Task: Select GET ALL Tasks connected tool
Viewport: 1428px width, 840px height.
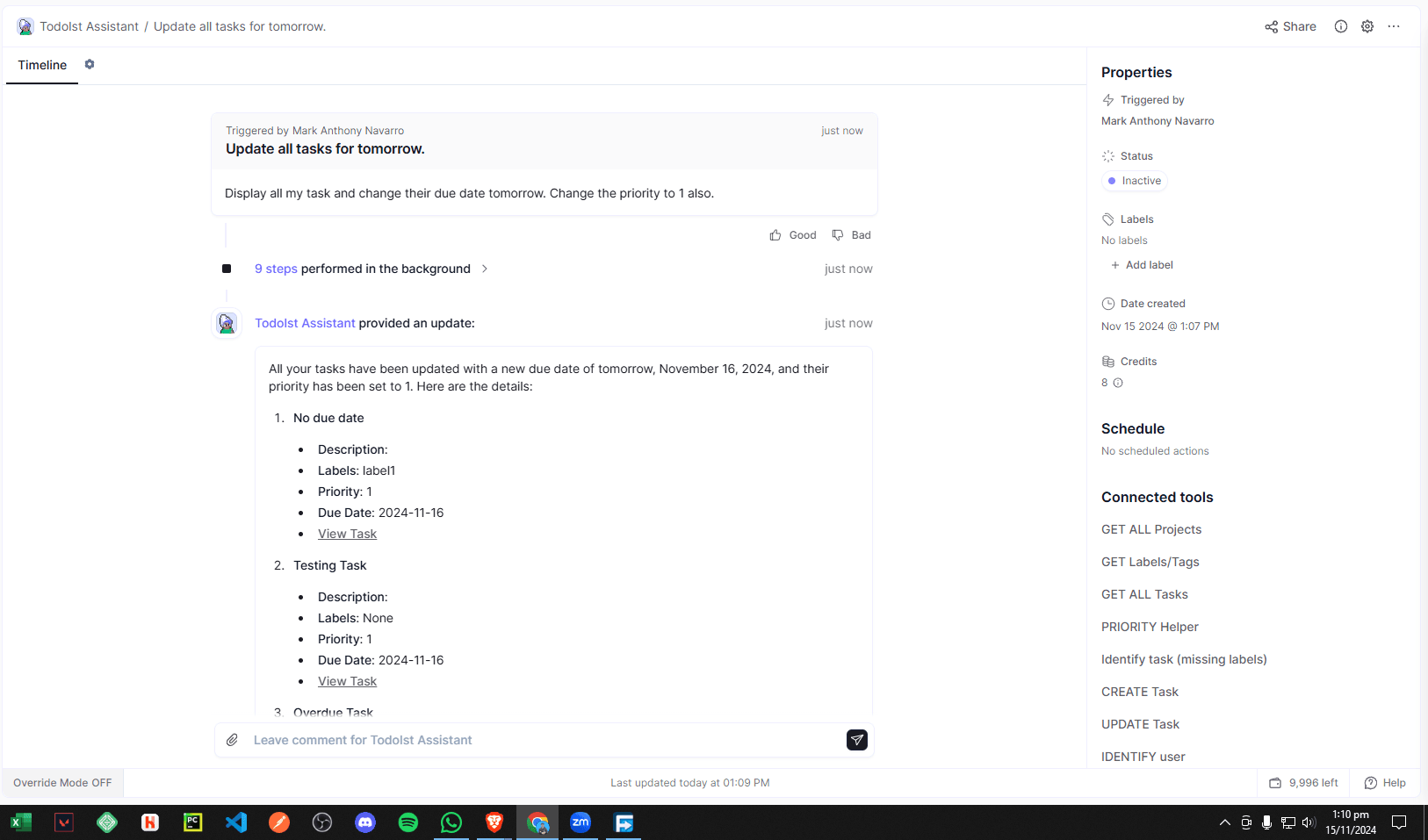Action: [x=1144, y=594]
